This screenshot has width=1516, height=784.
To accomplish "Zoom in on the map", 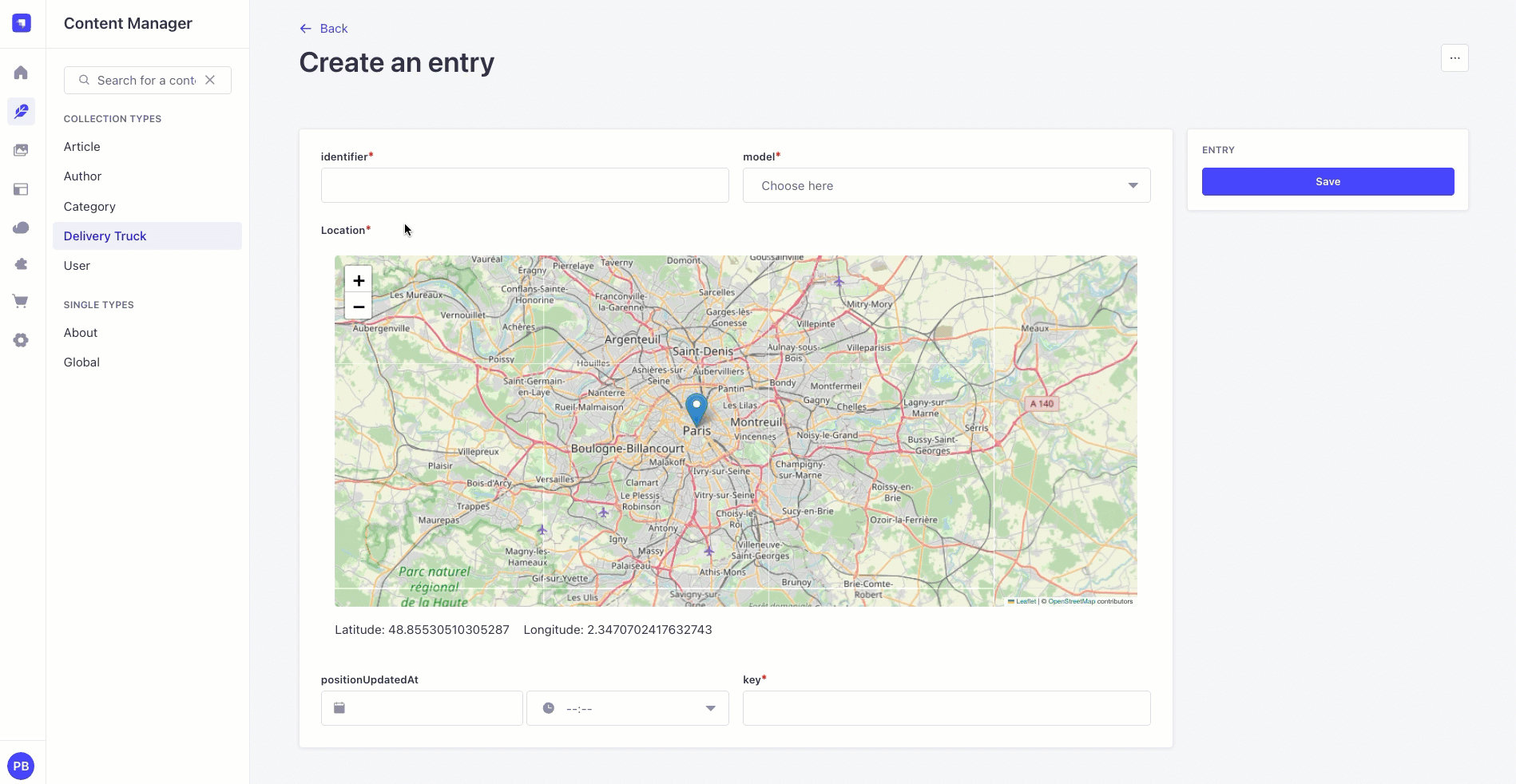I will tap(359, 280).
